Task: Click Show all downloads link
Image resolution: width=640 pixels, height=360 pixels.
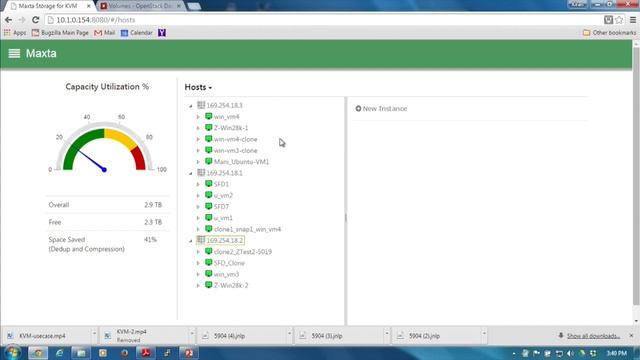Action: [593, 336]
